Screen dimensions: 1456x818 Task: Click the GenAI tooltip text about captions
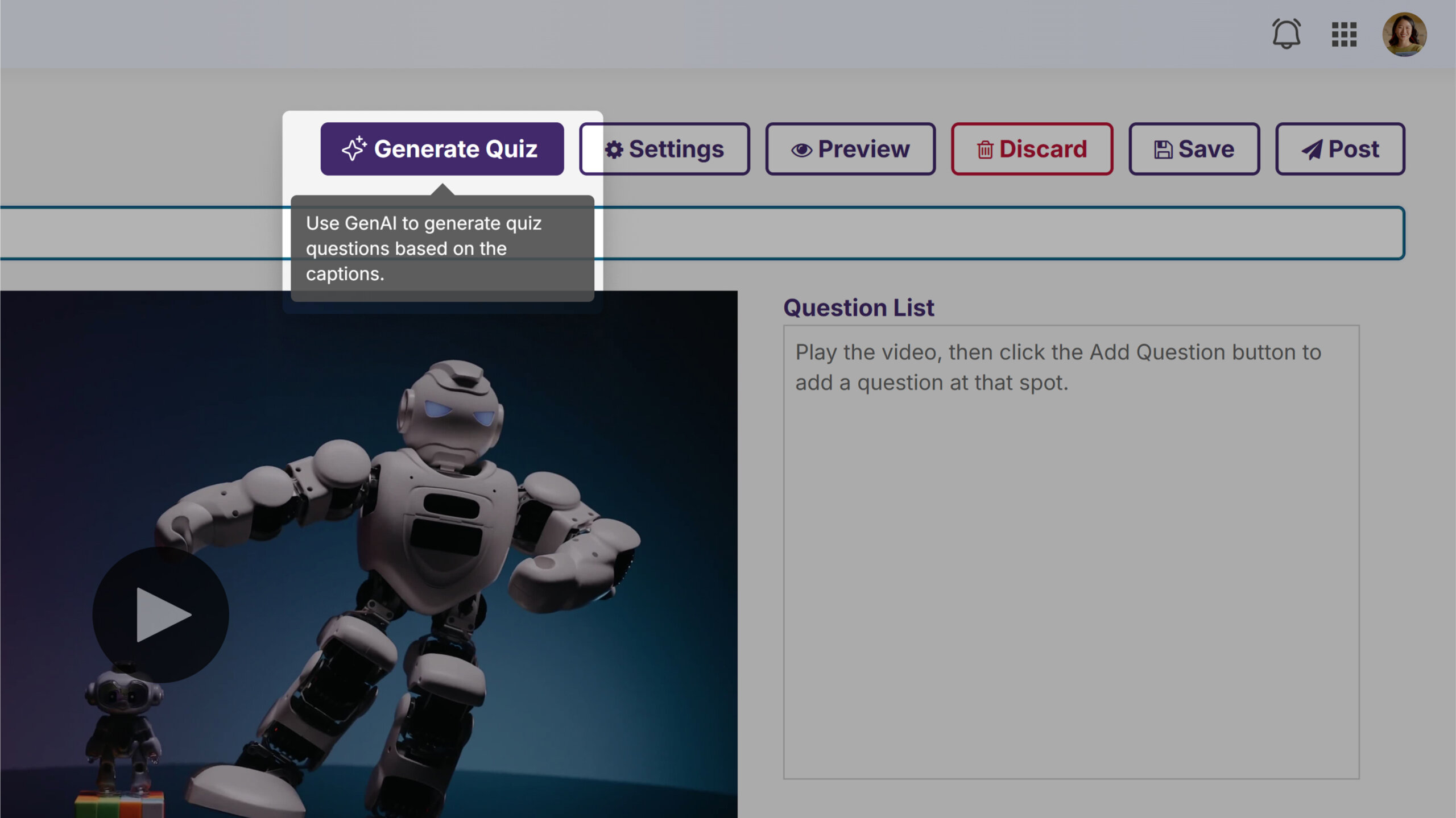coord(424,248)
